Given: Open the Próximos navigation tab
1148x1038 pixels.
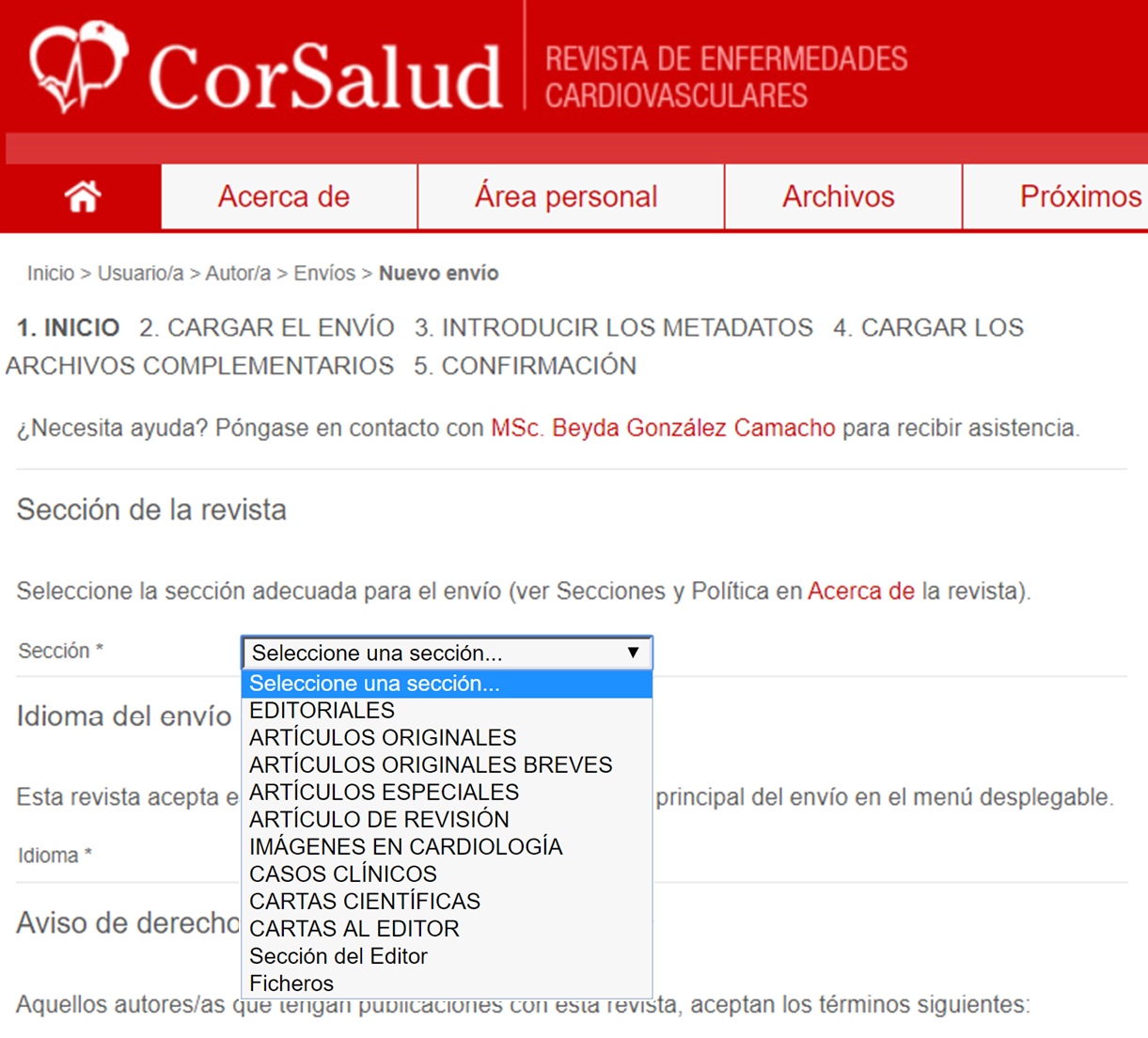Looking at the screenshot, I should [x=1079, y=197].
